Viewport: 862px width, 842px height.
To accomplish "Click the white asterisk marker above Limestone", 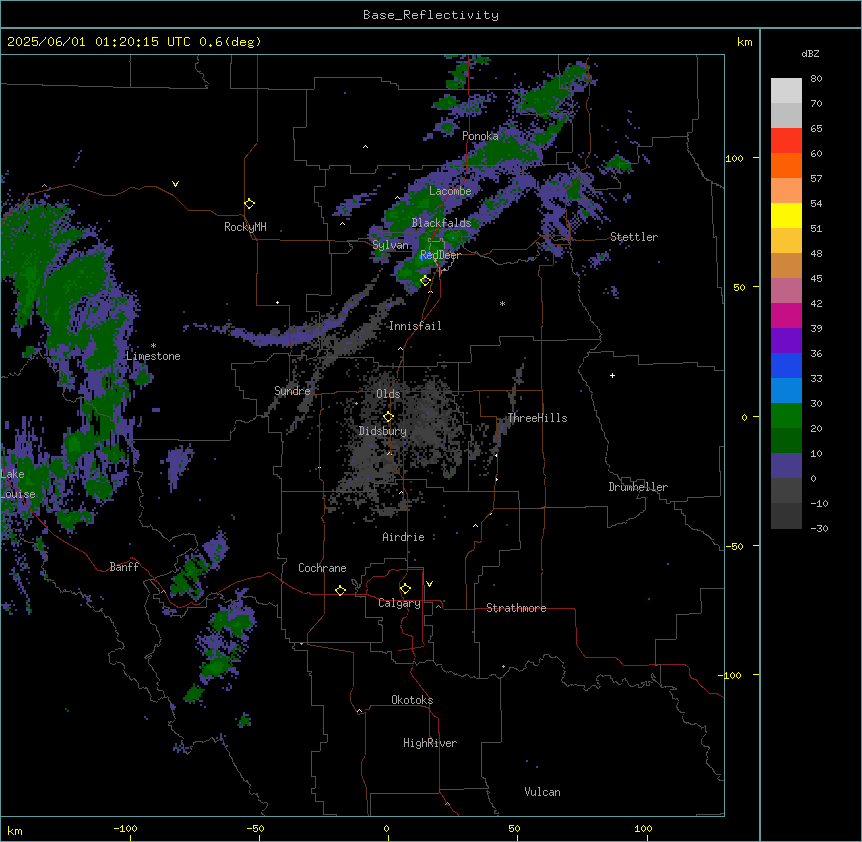I will pyautogui.click(x=153, y=346).
